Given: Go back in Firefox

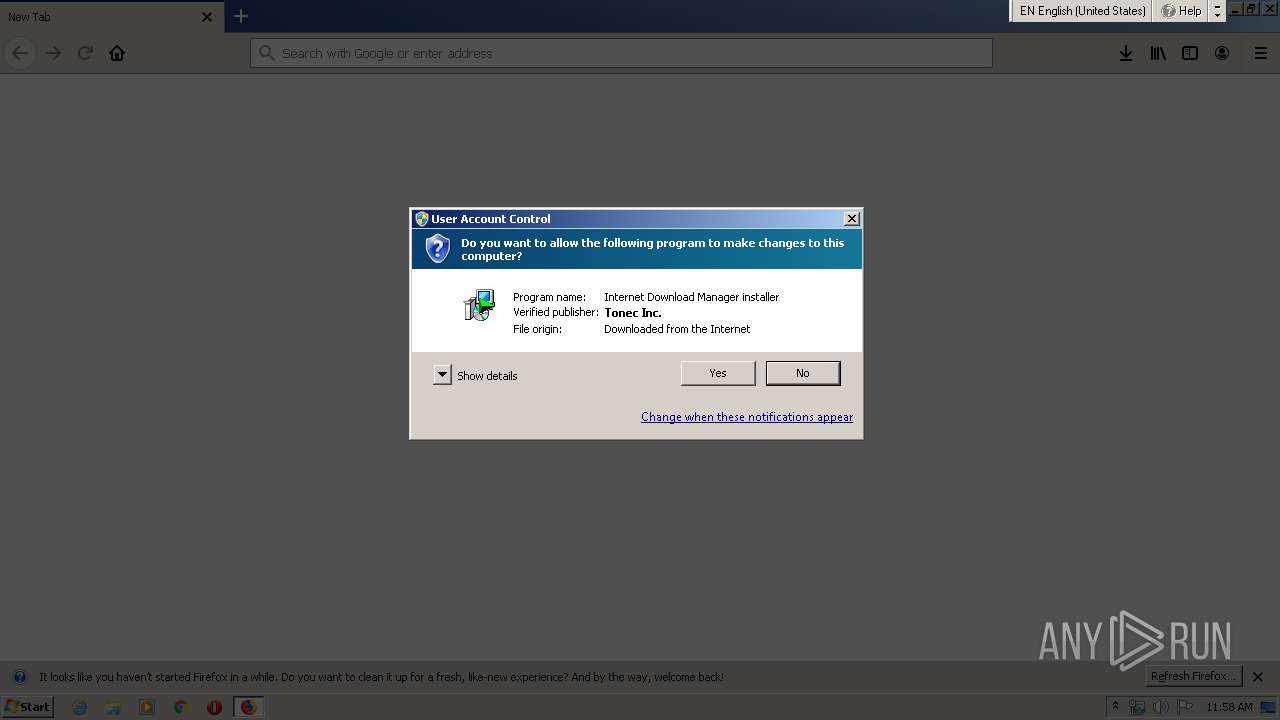Looking at the screenshot, I should click(x=20, y=53).
